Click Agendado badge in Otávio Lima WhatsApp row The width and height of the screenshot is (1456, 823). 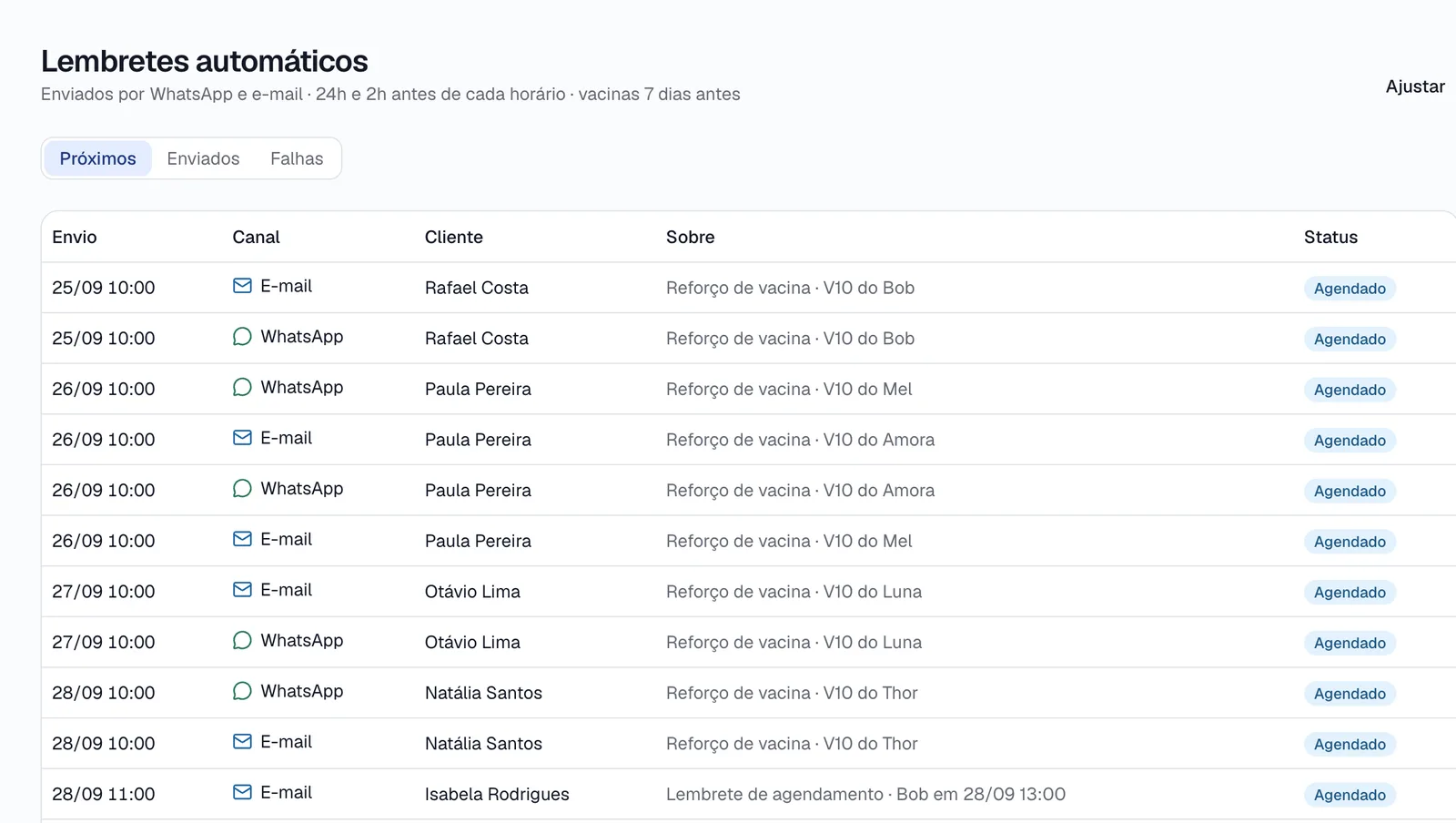(x=1350, y=643)
